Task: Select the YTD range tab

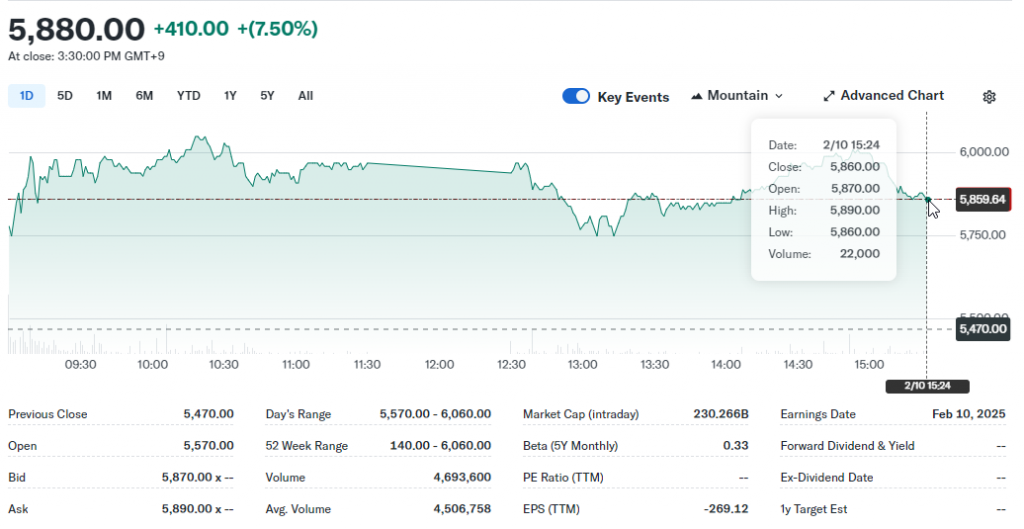Action: pos(188,96)
